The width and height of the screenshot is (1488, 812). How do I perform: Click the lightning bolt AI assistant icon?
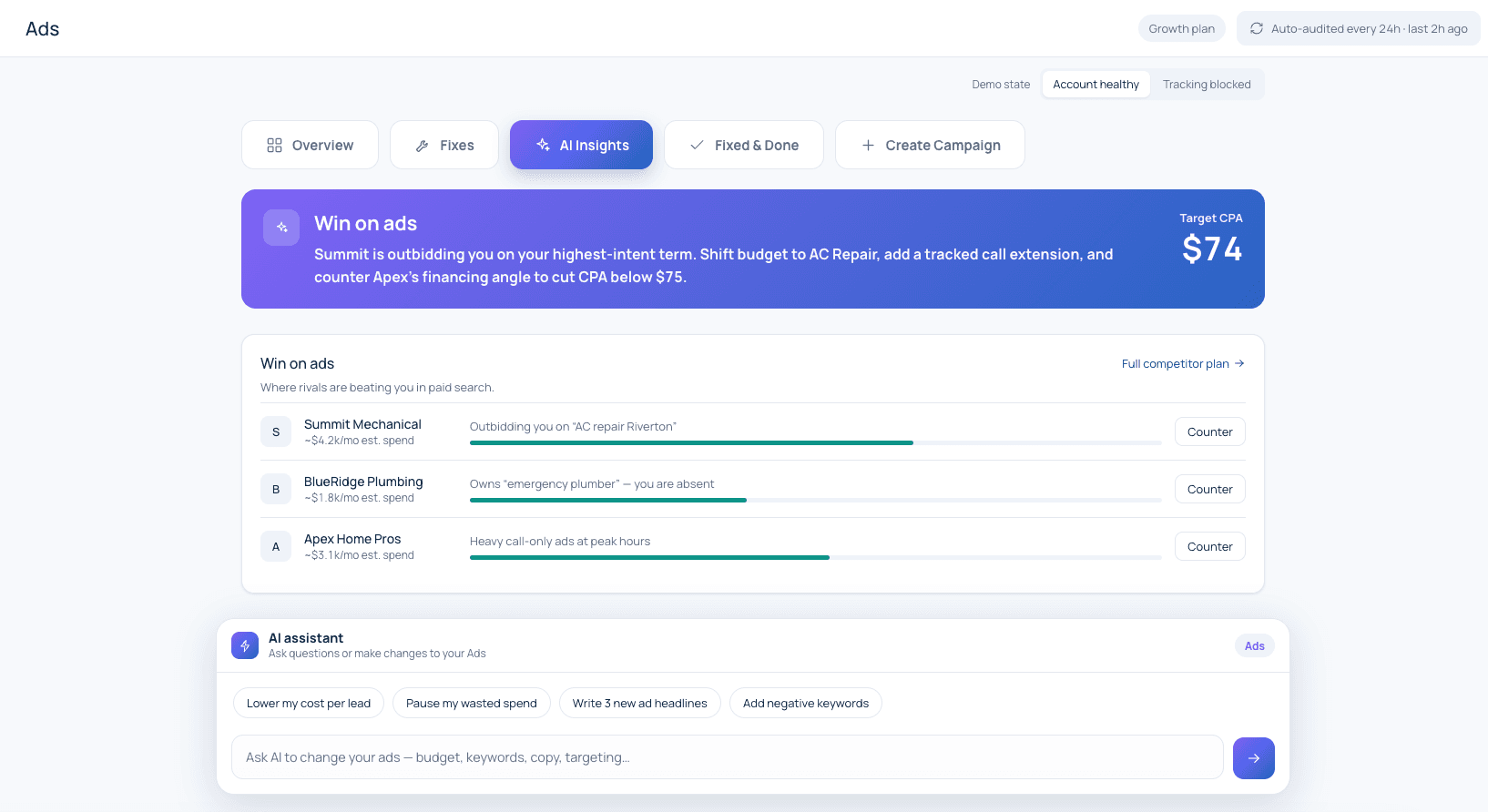point(245,645)
